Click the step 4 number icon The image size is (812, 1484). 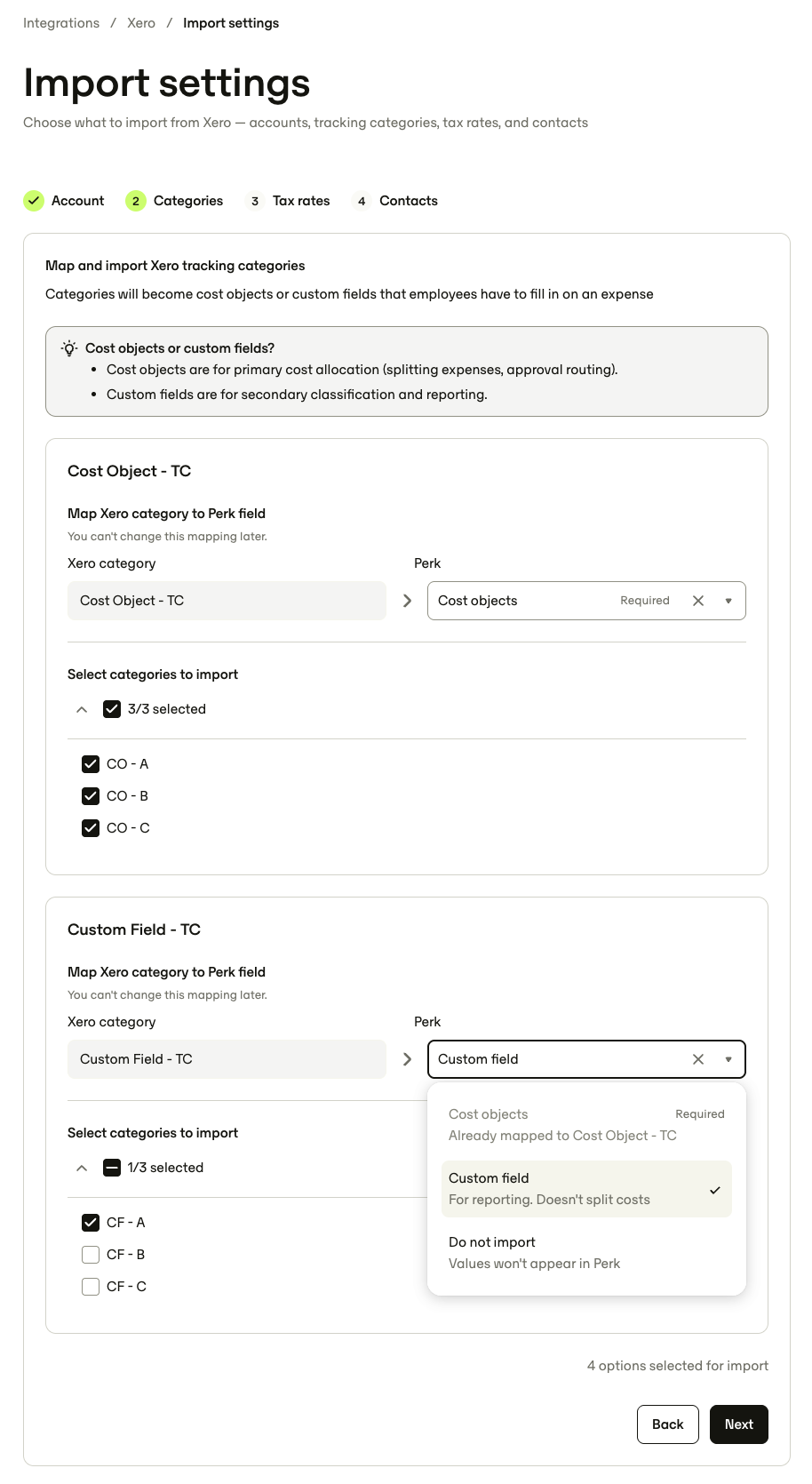[362, 201]
